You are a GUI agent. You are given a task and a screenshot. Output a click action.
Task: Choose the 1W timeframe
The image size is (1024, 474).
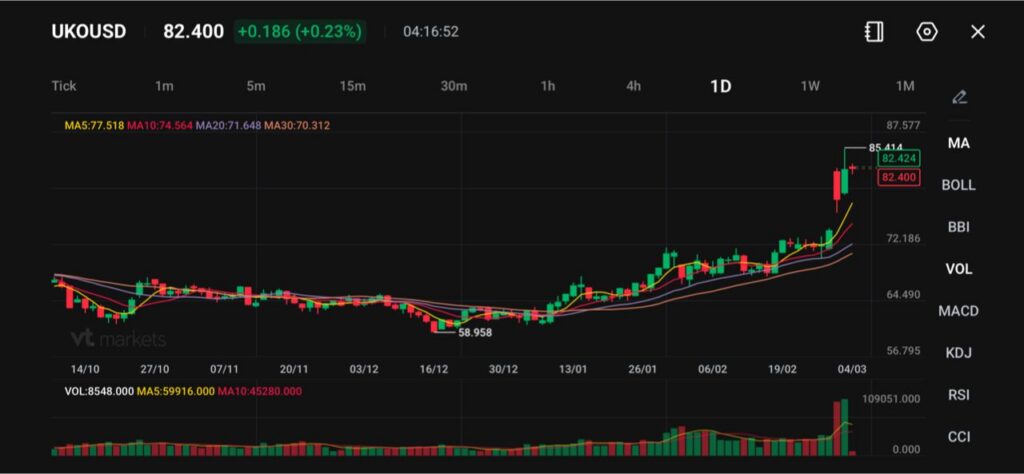point(810,86)
